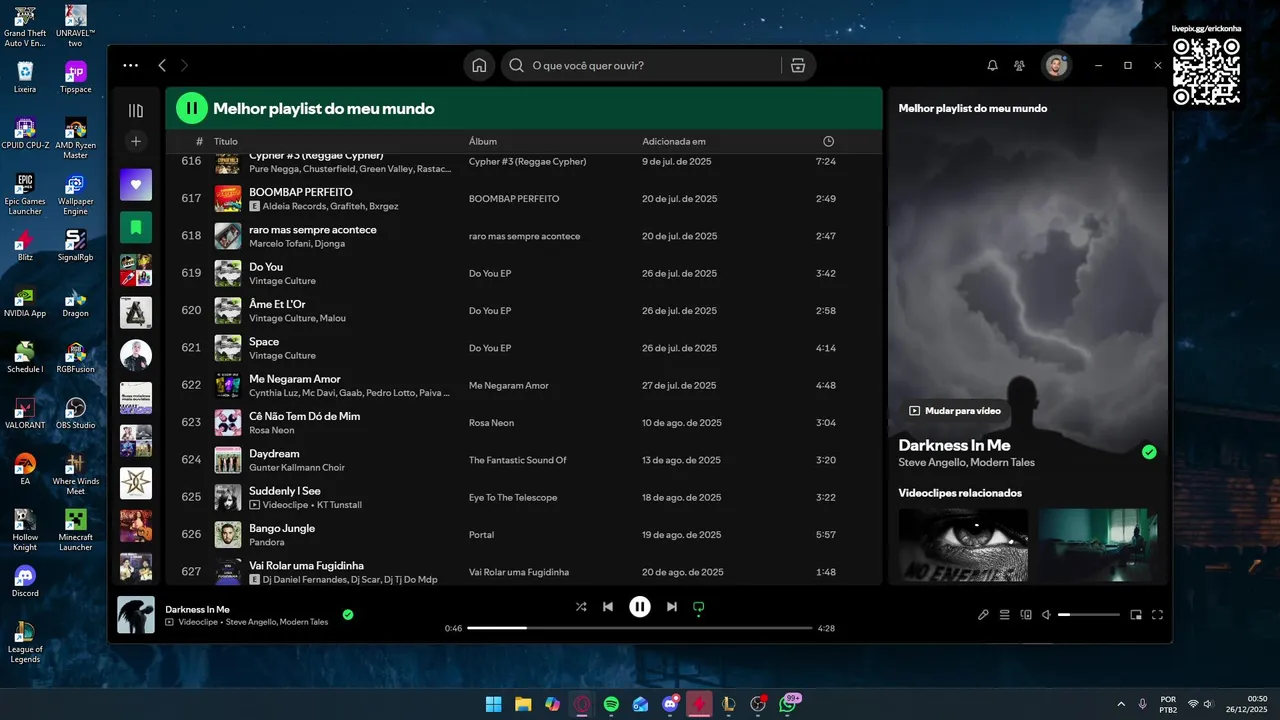Toggle shuffle in the player bar

[x=581, y=606]
